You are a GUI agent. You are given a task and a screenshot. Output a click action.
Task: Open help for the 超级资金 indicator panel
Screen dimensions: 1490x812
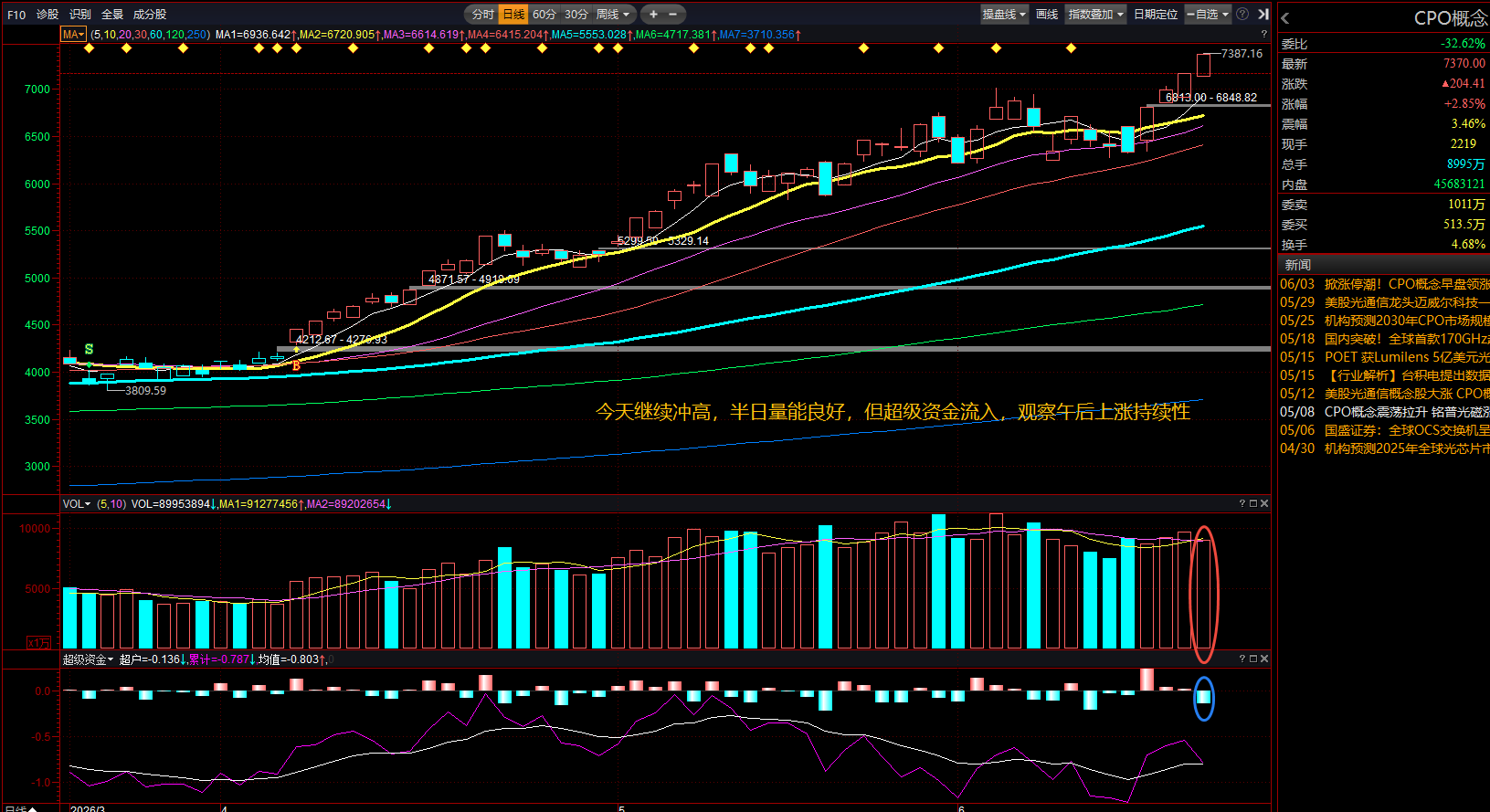tap(1242, 659)
